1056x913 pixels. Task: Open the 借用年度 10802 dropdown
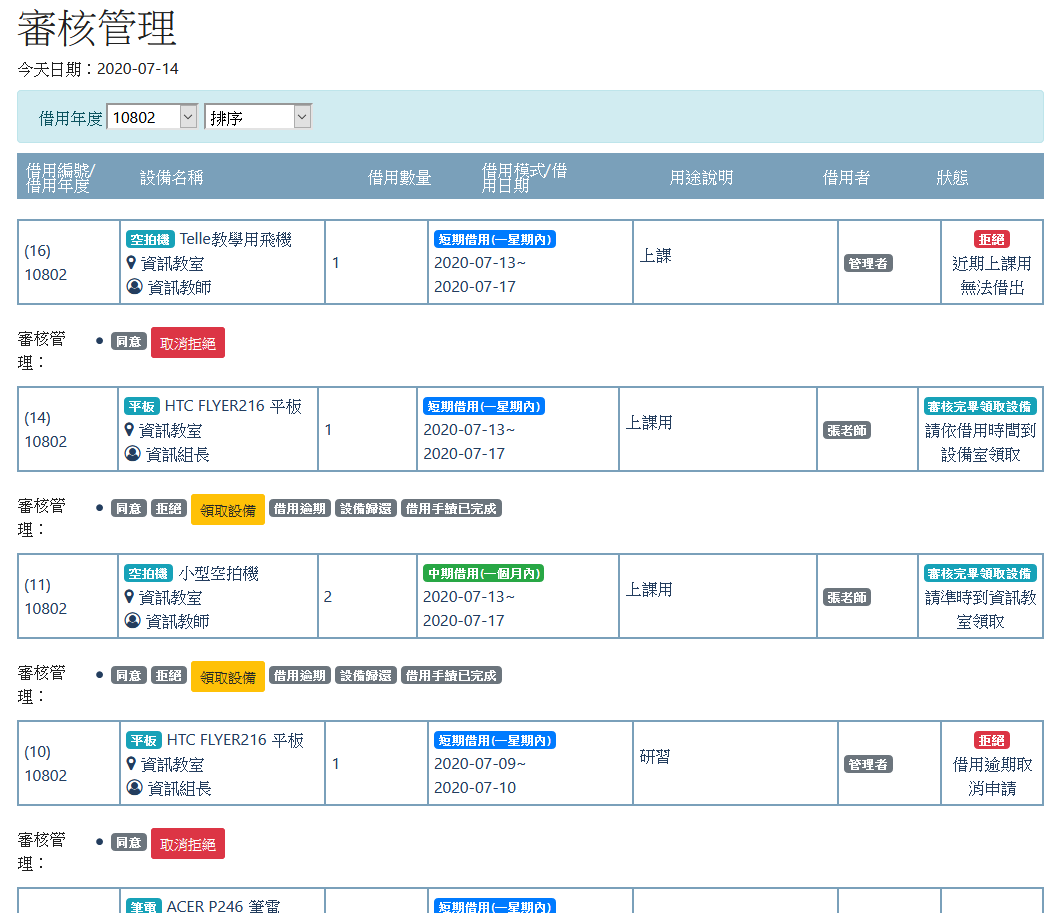click(x=152, y=118)
